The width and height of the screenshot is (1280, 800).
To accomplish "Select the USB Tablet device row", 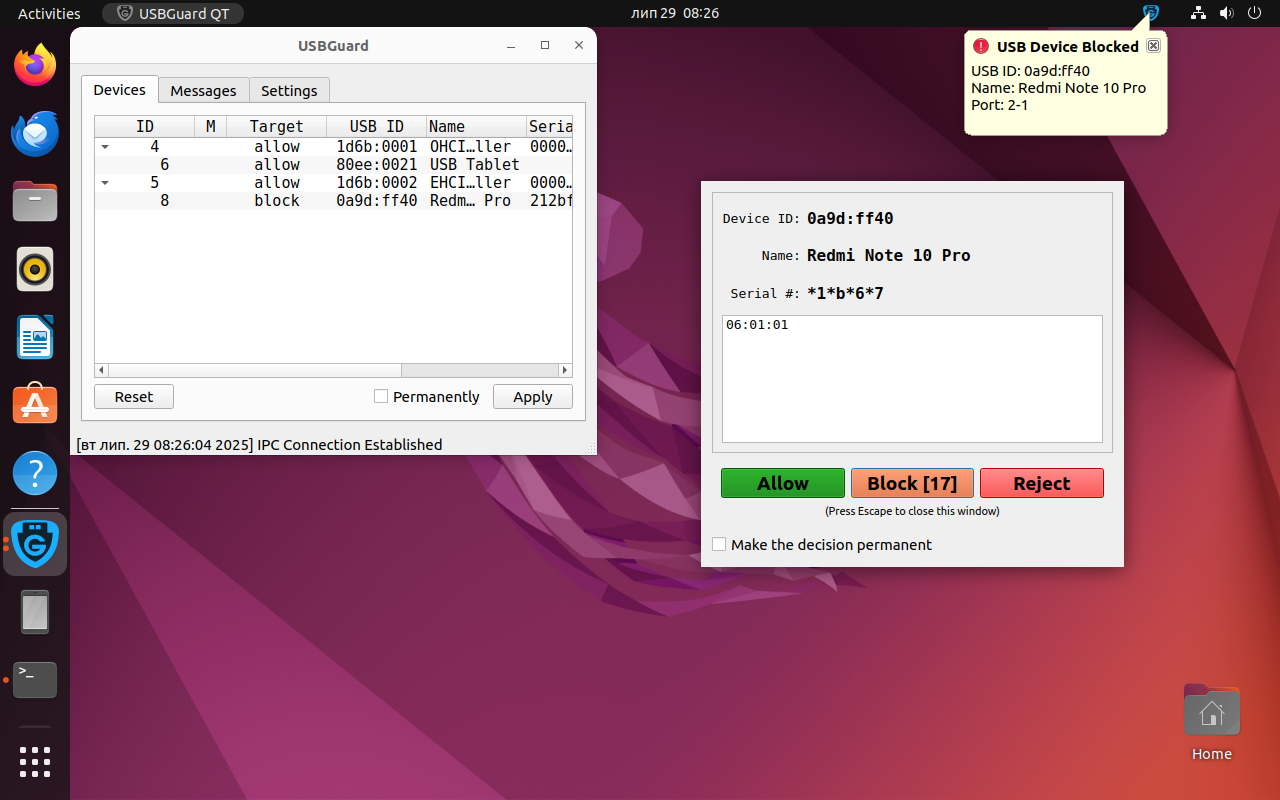I will (333, 165).
